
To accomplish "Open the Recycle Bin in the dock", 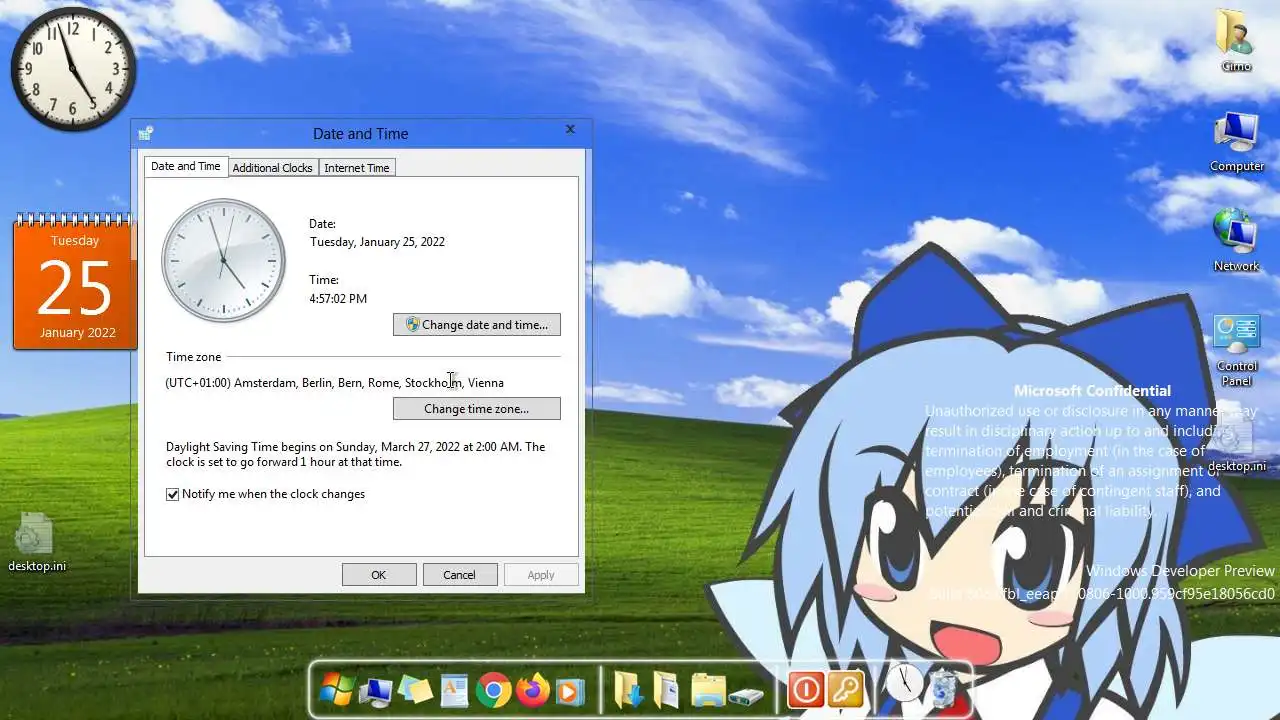I will pyautogui.click(x=943, y=690).
